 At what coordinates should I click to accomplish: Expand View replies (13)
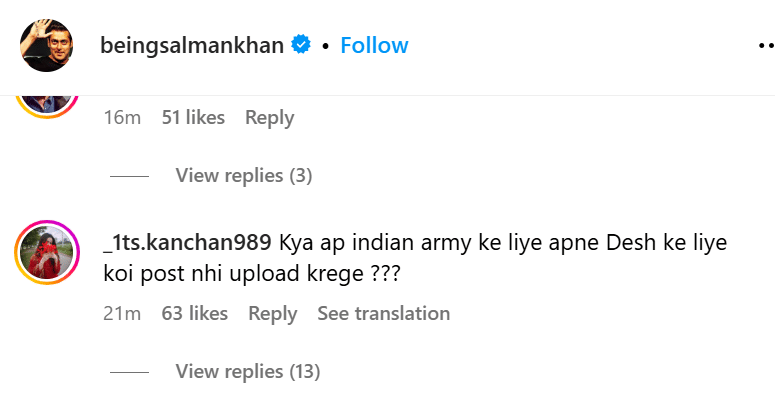pyautogui.click(x=248, y=371)
